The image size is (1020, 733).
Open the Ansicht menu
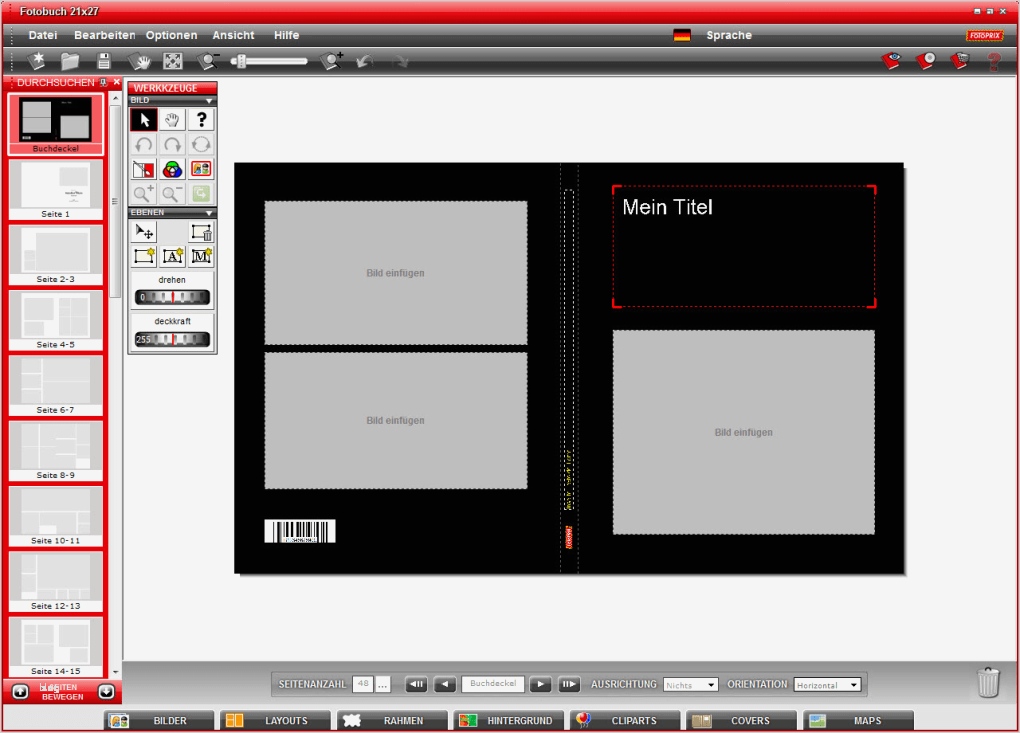tap(233, 35)
